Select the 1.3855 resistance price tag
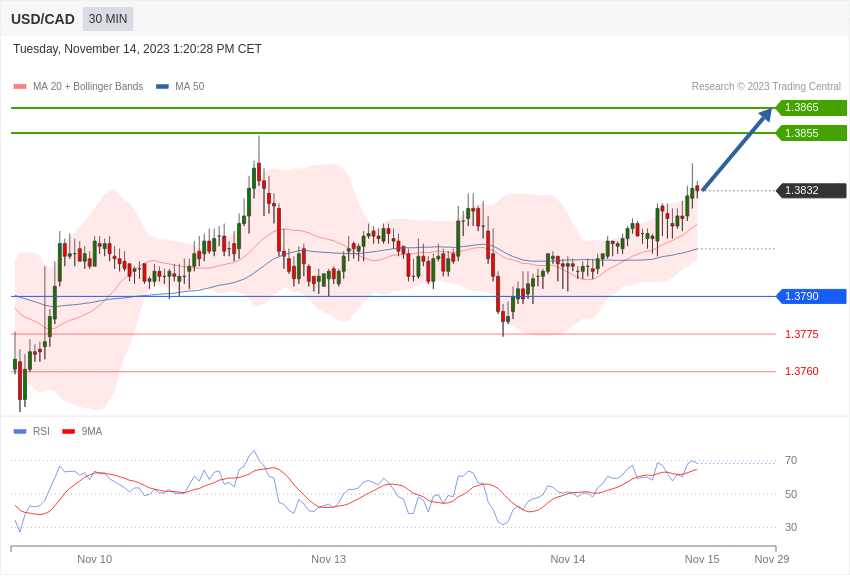Image resolution: width=850 pixels, height=576 pixels. pyautogui.click(x=811, y=133)
